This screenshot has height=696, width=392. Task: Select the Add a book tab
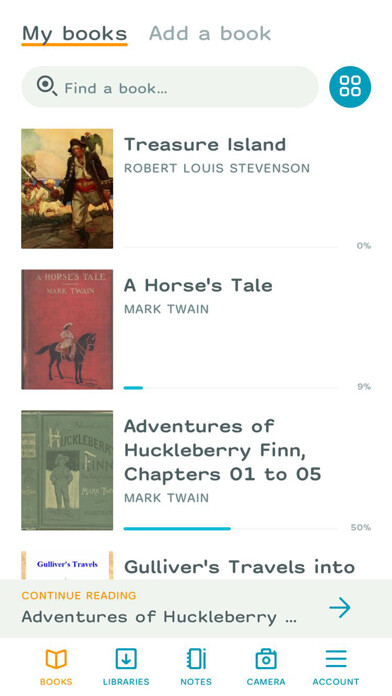(x=210, y=33)
